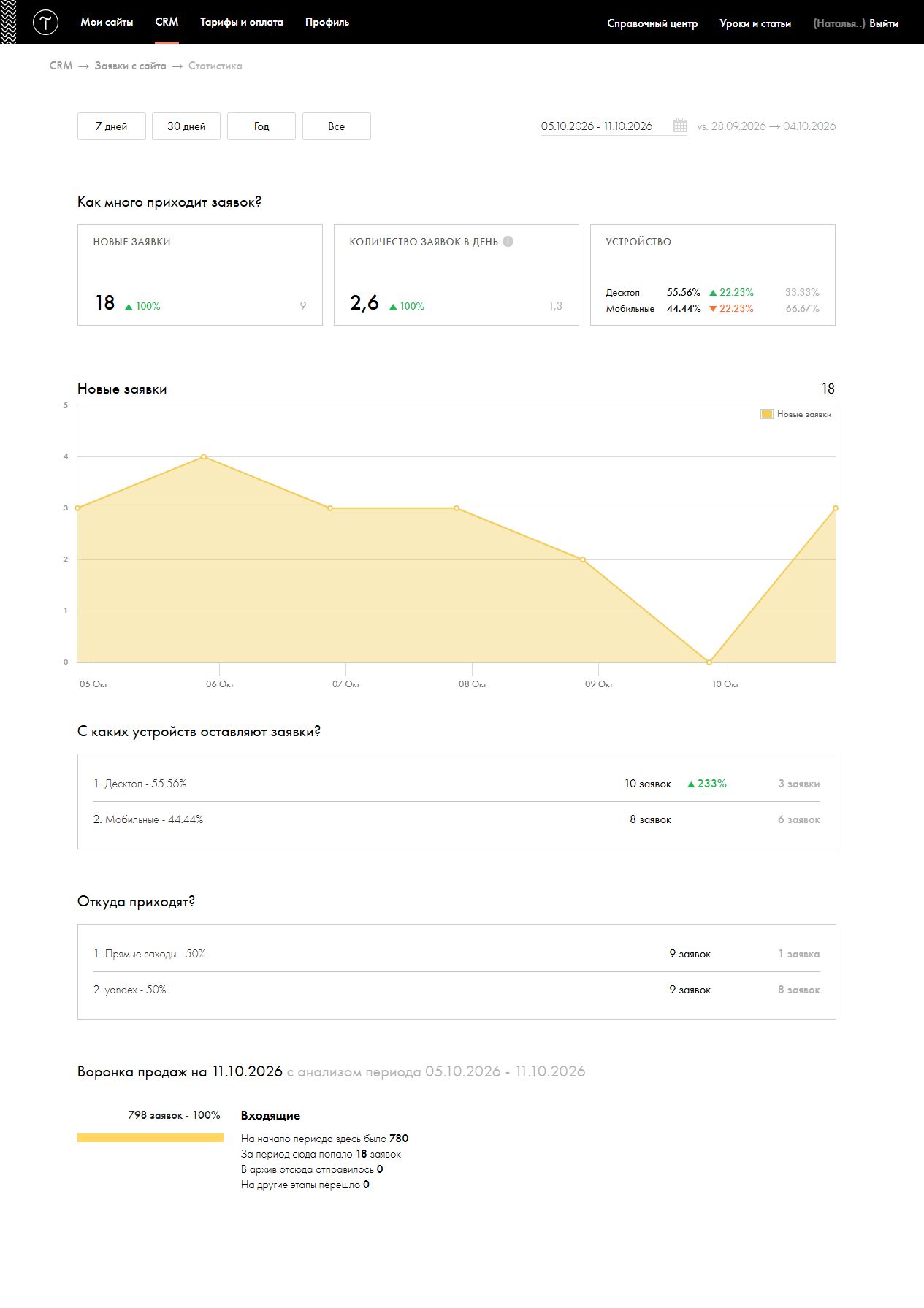Select the row 2. Мобильные - 44.44%

[457, 819]
